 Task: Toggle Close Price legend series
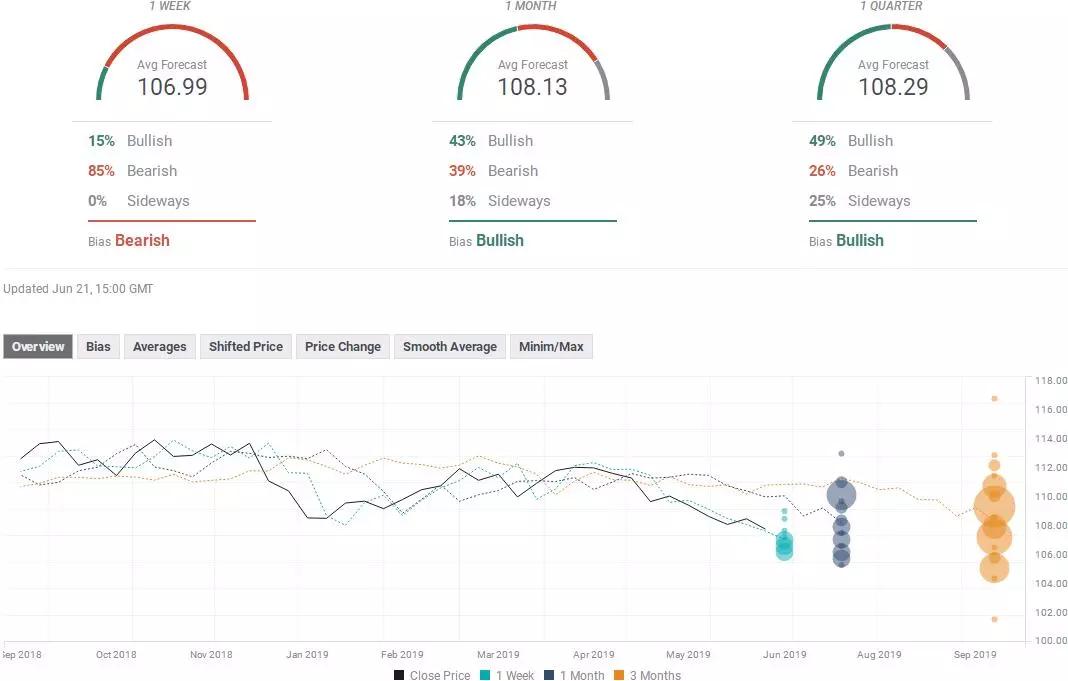click(x=431, y=675)
